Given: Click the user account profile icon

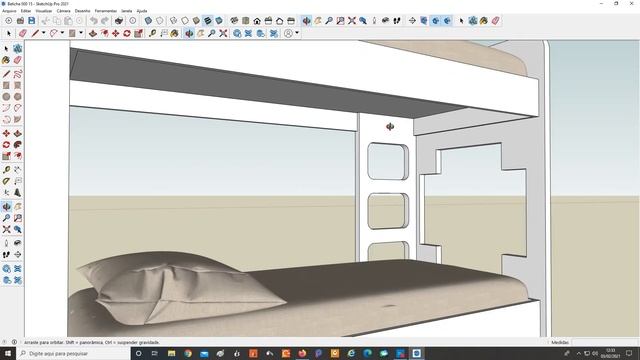Looking at the screenshot, I should (288, 33).
